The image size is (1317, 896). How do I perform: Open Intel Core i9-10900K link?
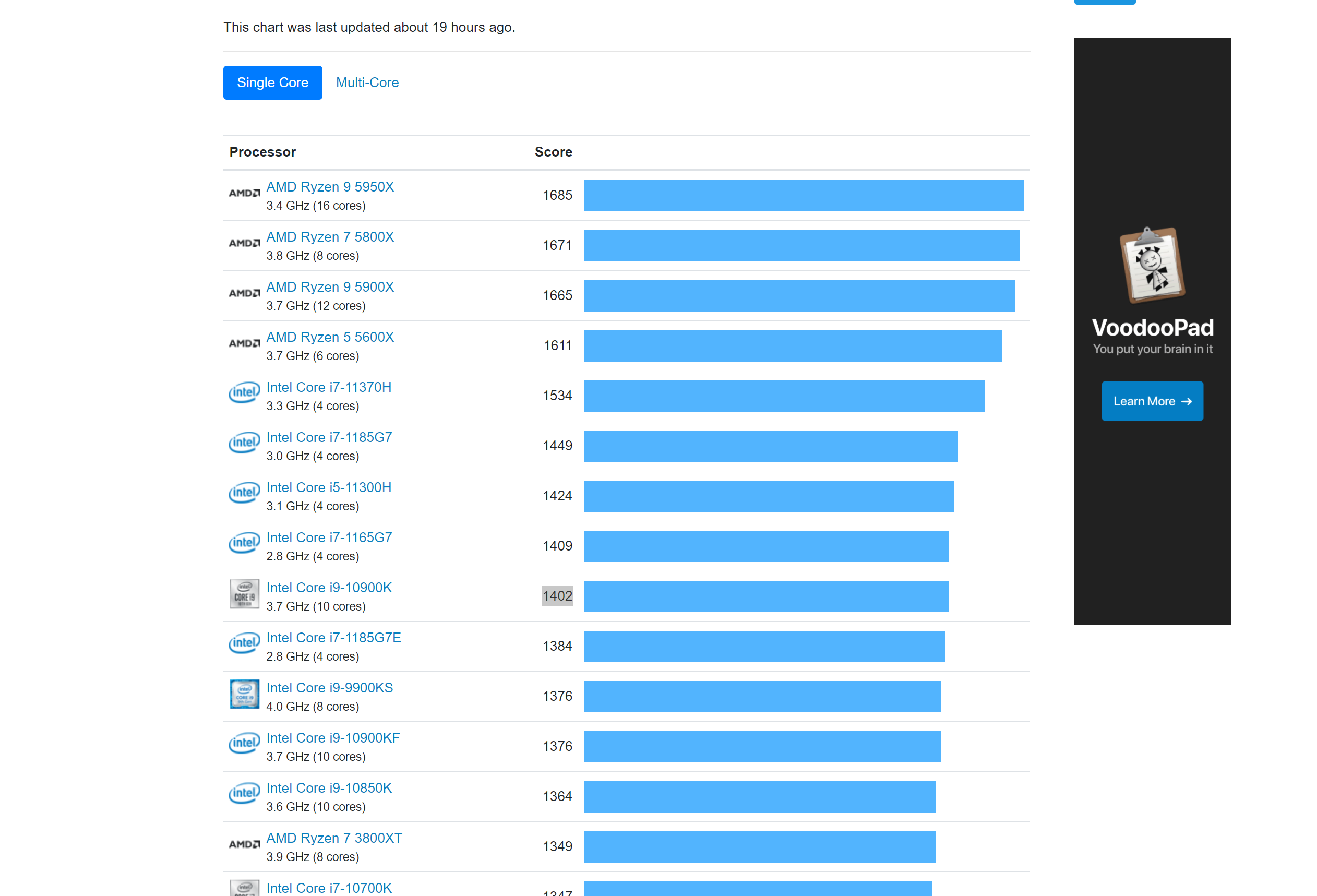point(329,588)
